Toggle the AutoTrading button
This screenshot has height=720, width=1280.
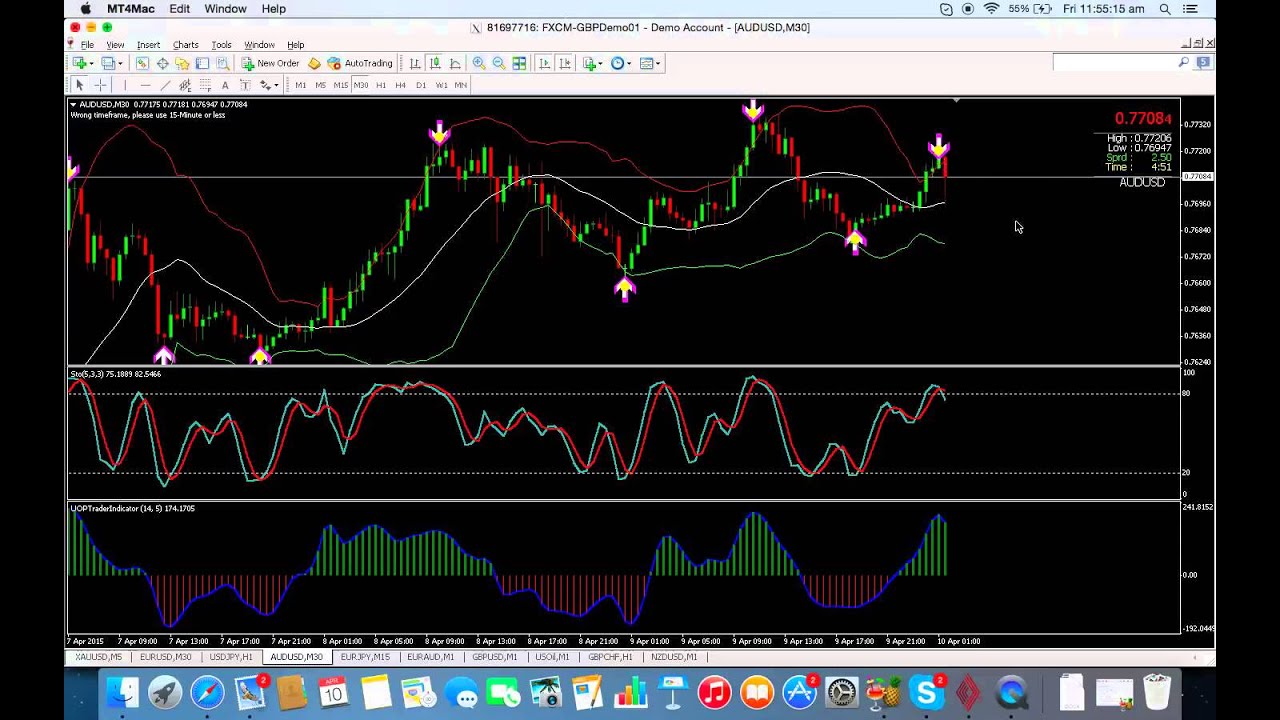[359, 63]
